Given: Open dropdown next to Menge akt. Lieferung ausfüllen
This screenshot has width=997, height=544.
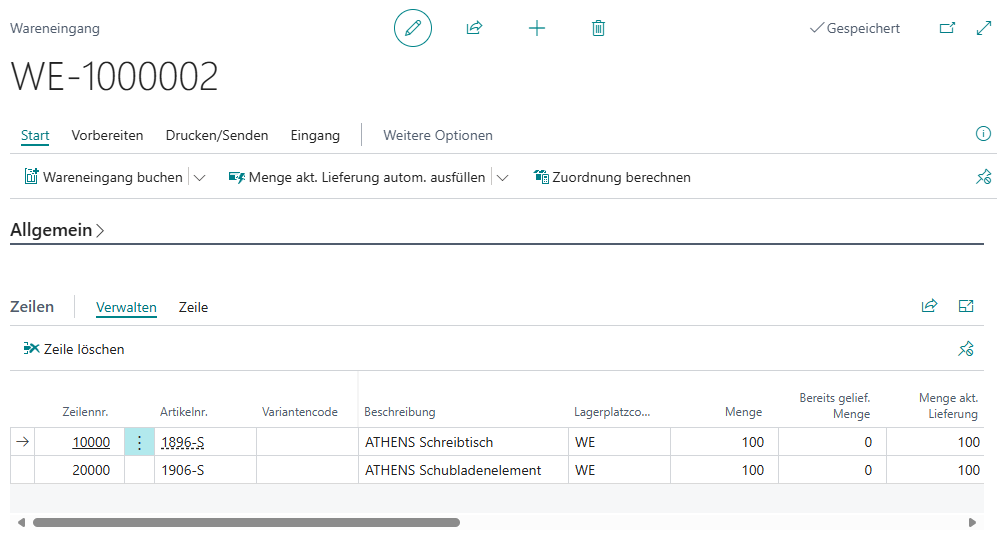Looking at the screenshot, I should pos(502,177).
